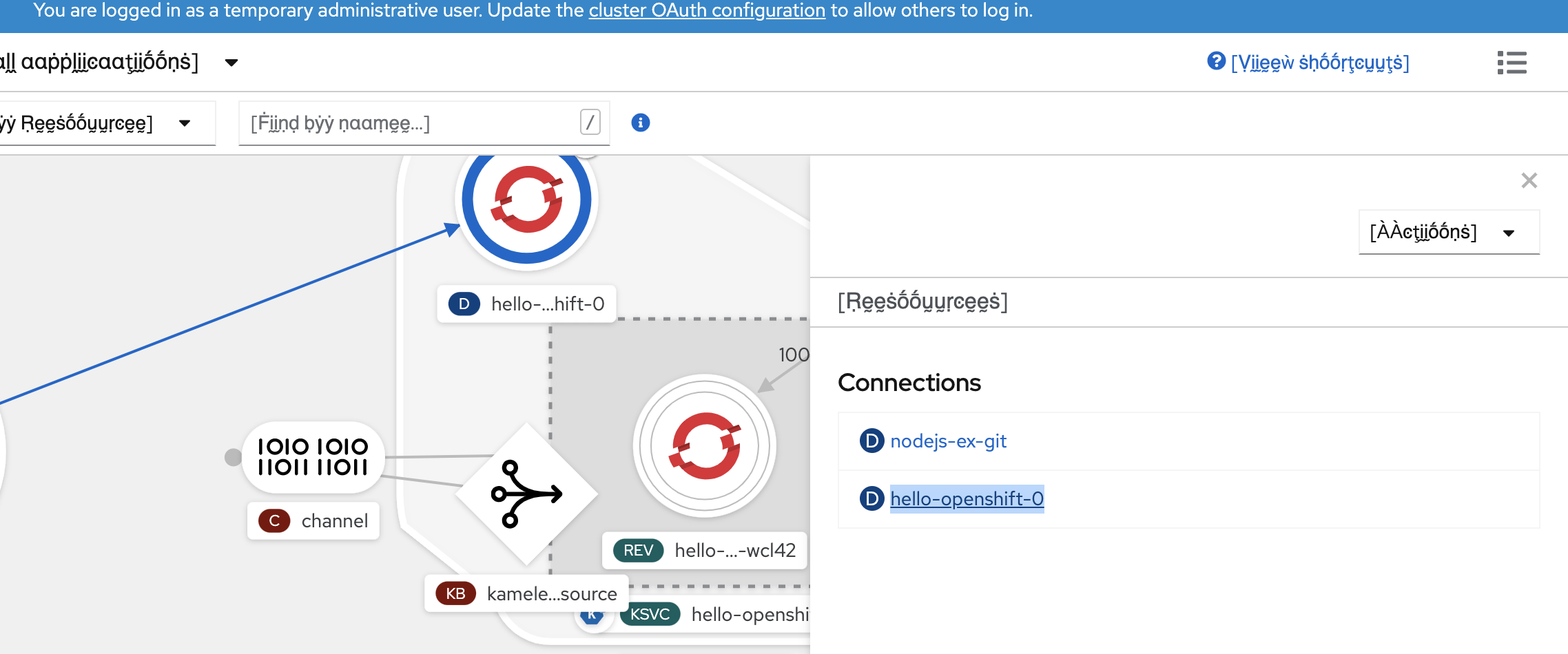Close the side panel

pos(1529,180)
